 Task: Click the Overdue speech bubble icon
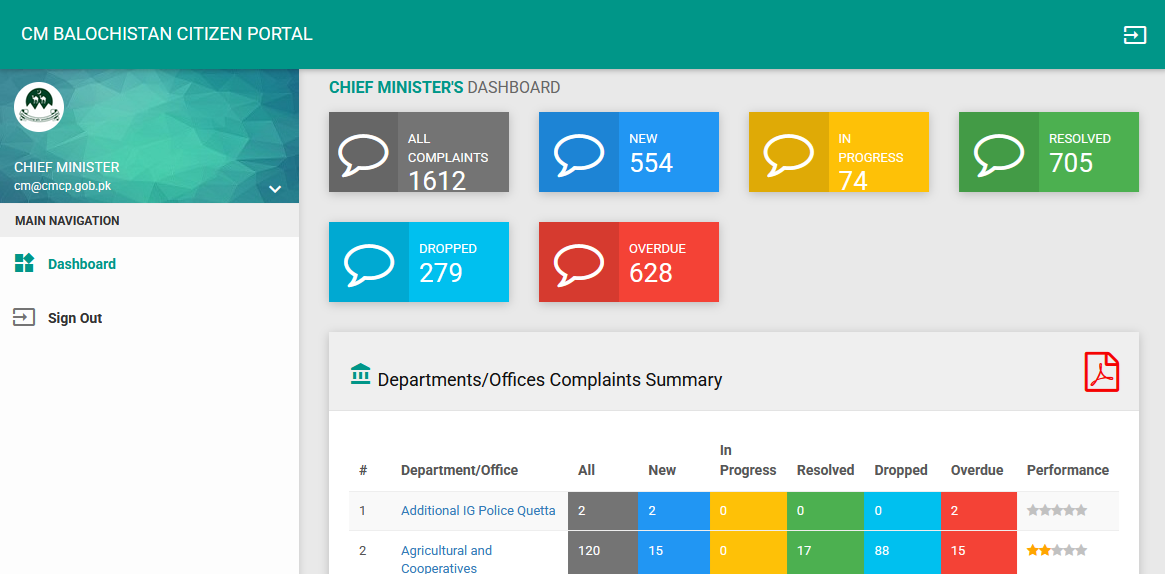[578, 262]
